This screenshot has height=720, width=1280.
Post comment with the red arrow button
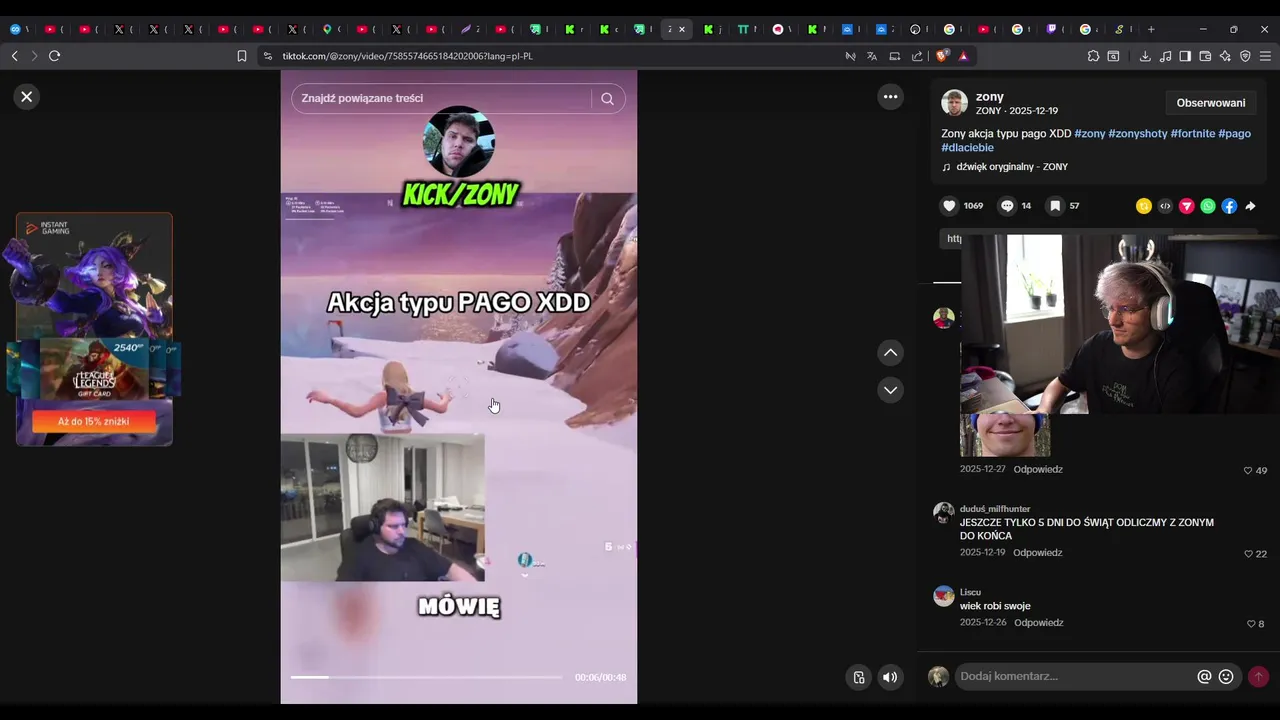coord(1259,677)
